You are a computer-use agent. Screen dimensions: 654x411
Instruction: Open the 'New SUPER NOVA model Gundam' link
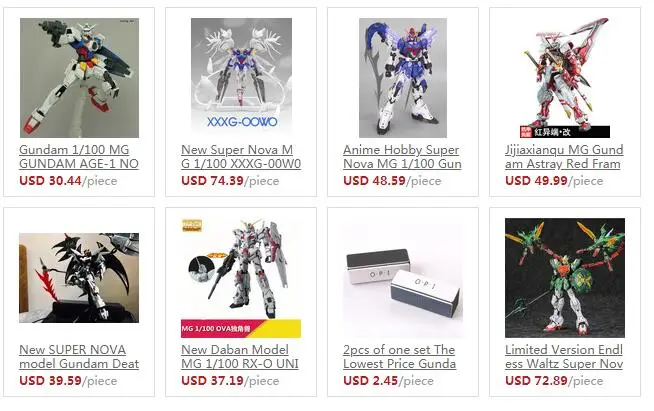point(79,356)
